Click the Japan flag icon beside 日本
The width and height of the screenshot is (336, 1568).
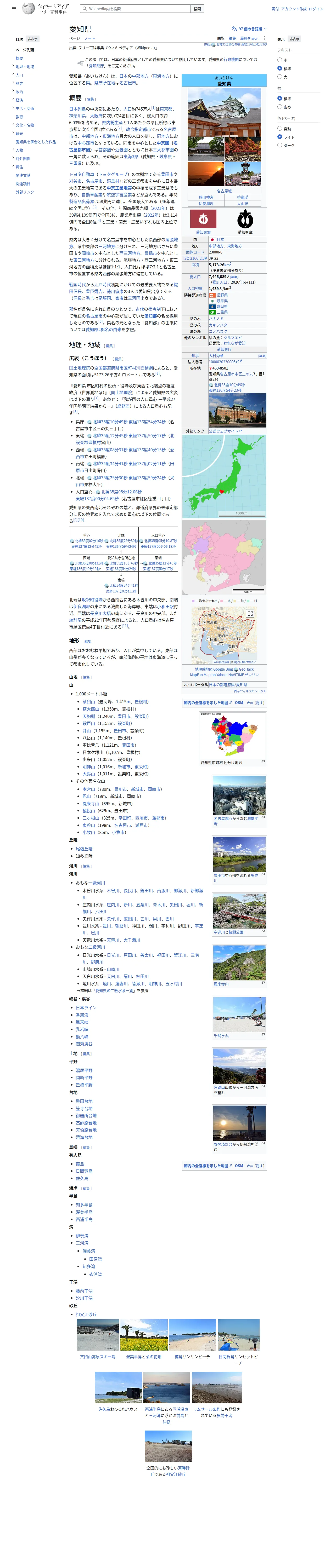click(x=212, y=240)
